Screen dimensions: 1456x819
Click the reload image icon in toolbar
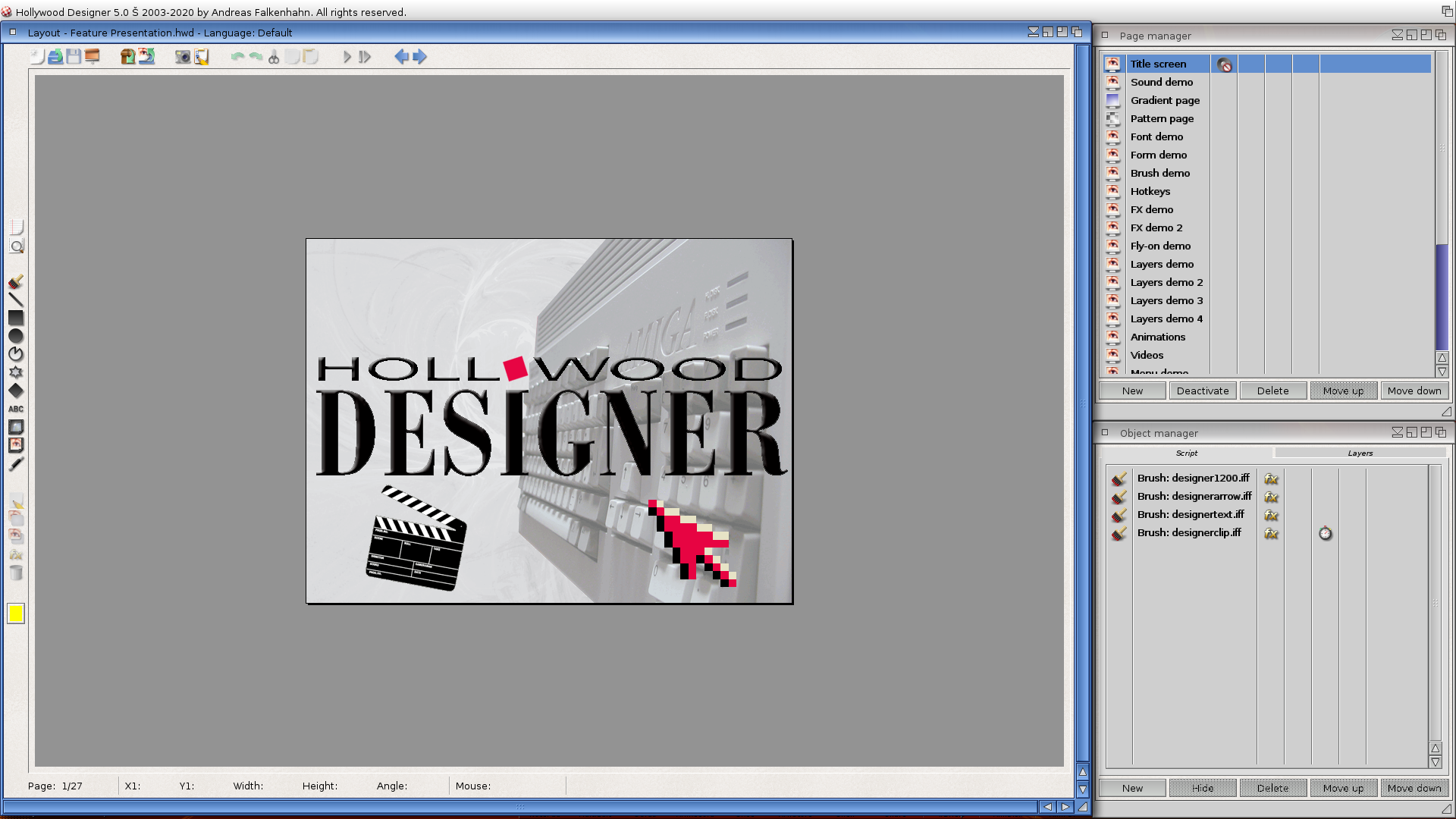click(146, 56)
